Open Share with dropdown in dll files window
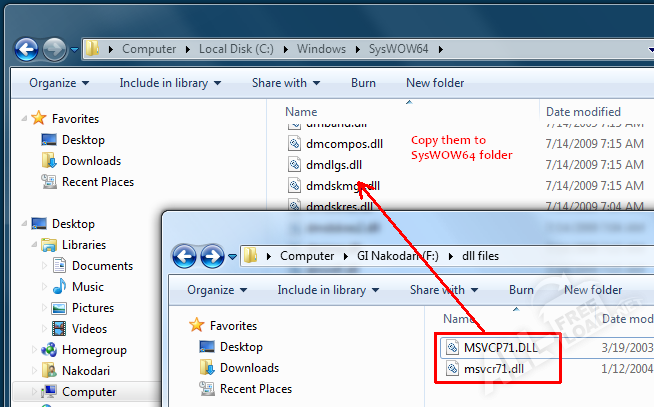Image resolution: width=654 pixels, height=407 pixels. [x=443, y=290]
